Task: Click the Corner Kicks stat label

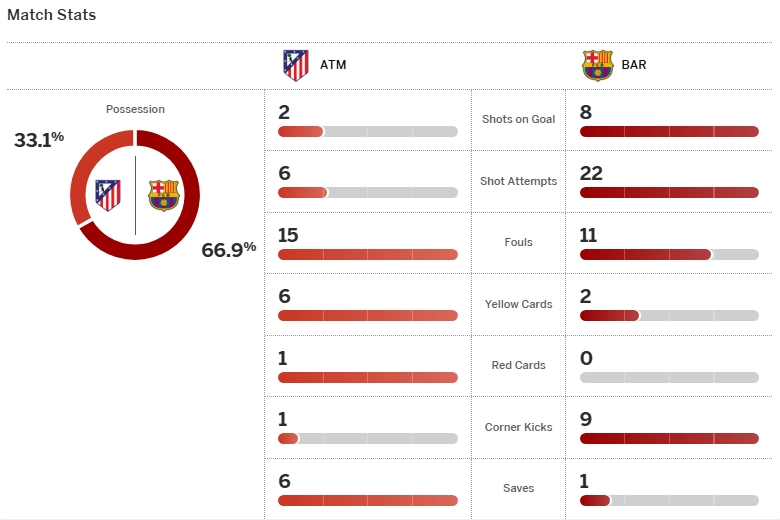Action: (518, 427)
